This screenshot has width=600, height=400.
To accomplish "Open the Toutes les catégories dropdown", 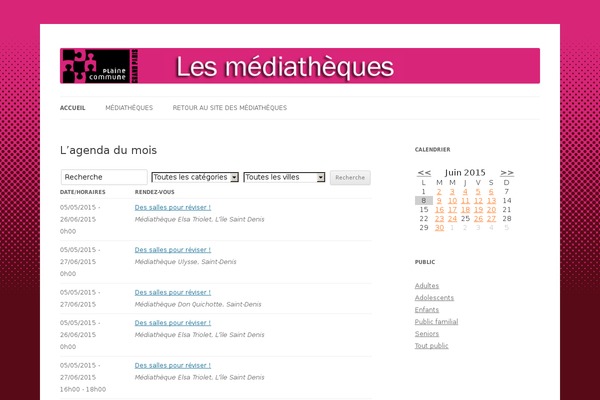I will click(x=195, y=177).
